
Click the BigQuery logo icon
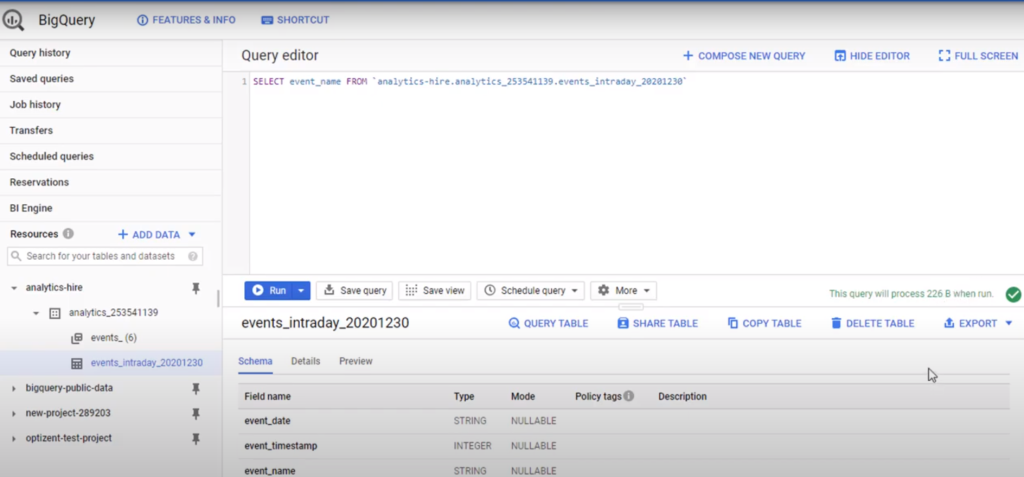click(16, 20)
